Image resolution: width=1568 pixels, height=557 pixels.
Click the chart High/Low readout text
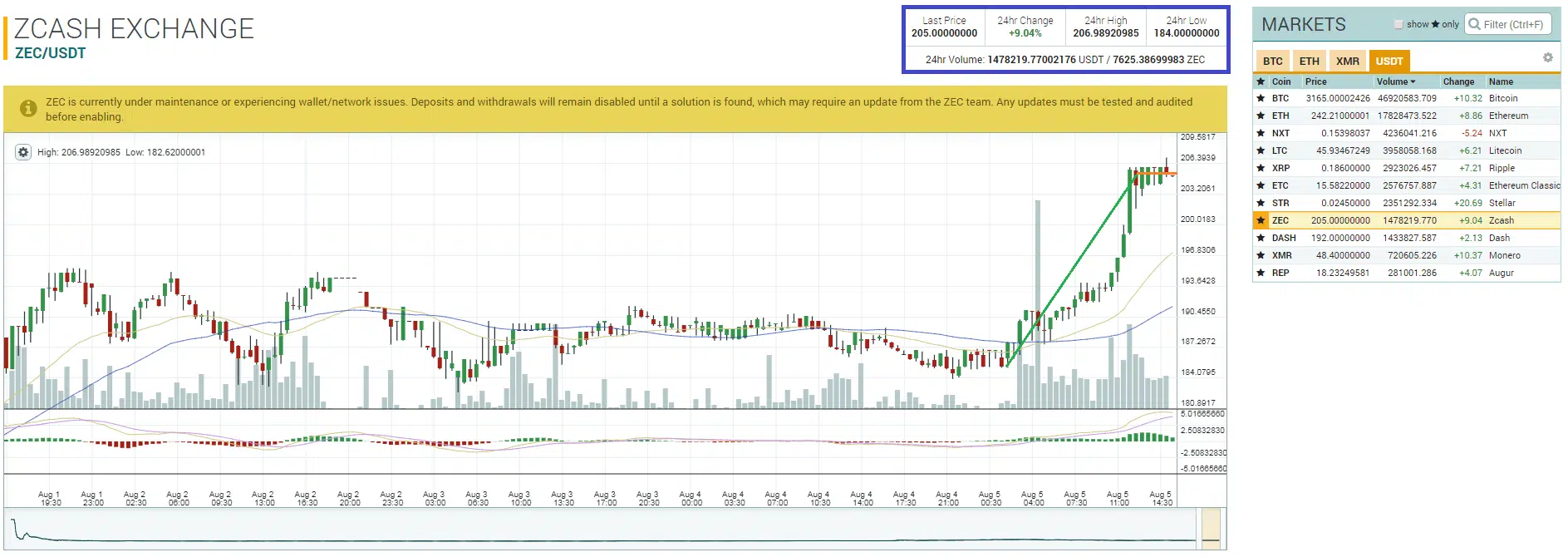pos(121,152)
